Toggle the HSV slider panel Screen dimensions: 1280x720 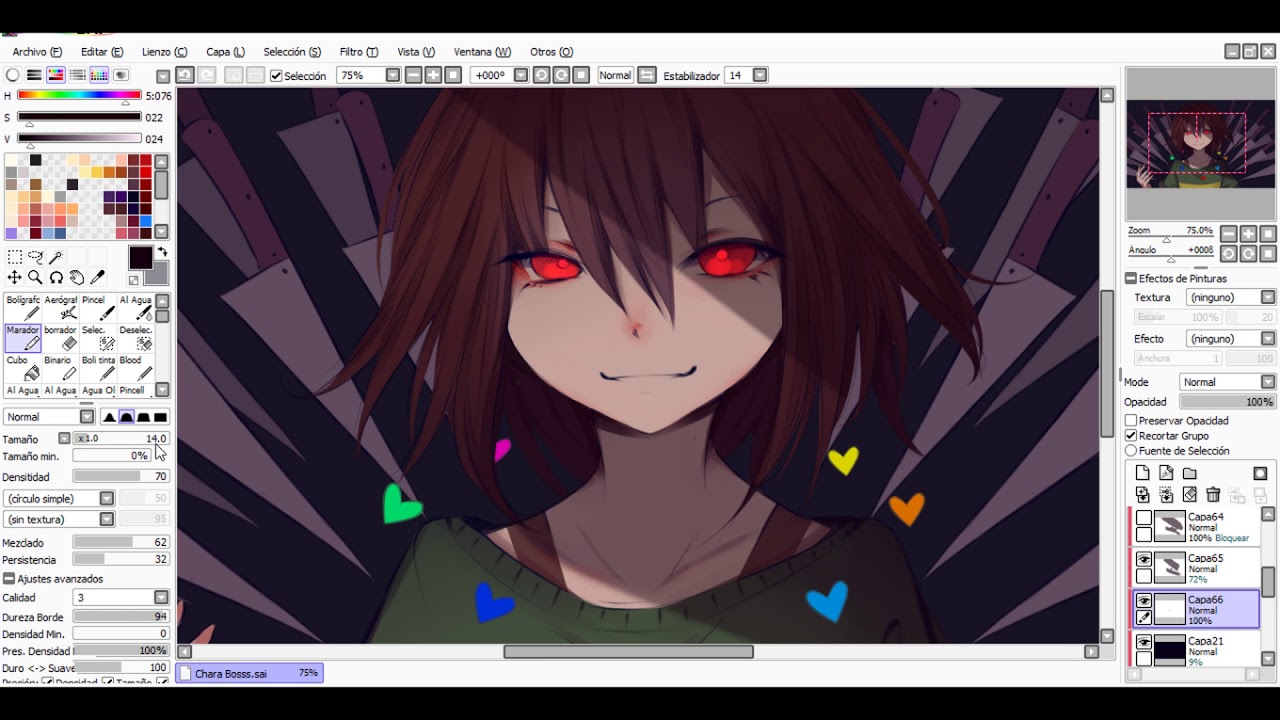[x=55, y=75]
